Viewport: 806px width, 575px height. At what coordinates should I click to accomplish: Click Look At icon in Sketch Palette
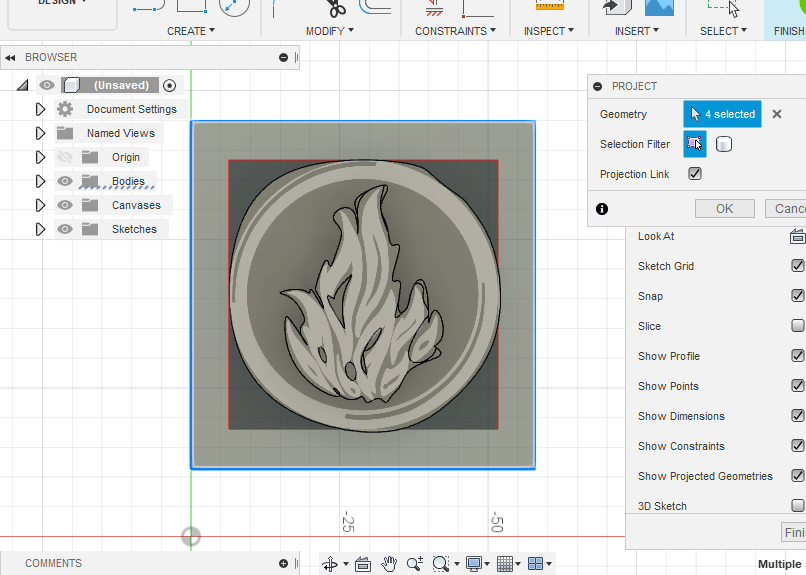pos(797,236)
